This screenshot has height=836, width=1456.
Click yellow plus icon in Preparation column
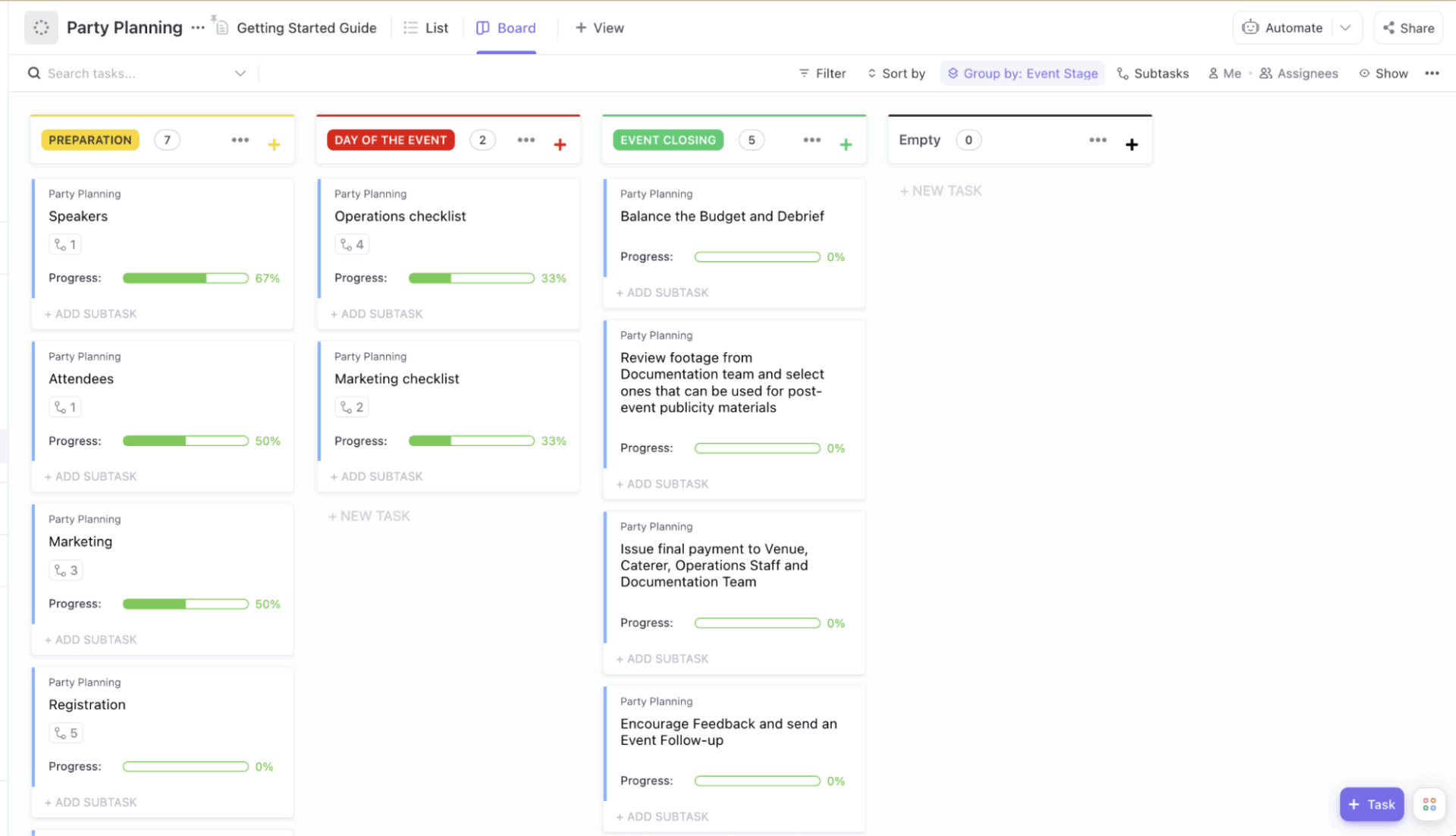tap(274, 144)
